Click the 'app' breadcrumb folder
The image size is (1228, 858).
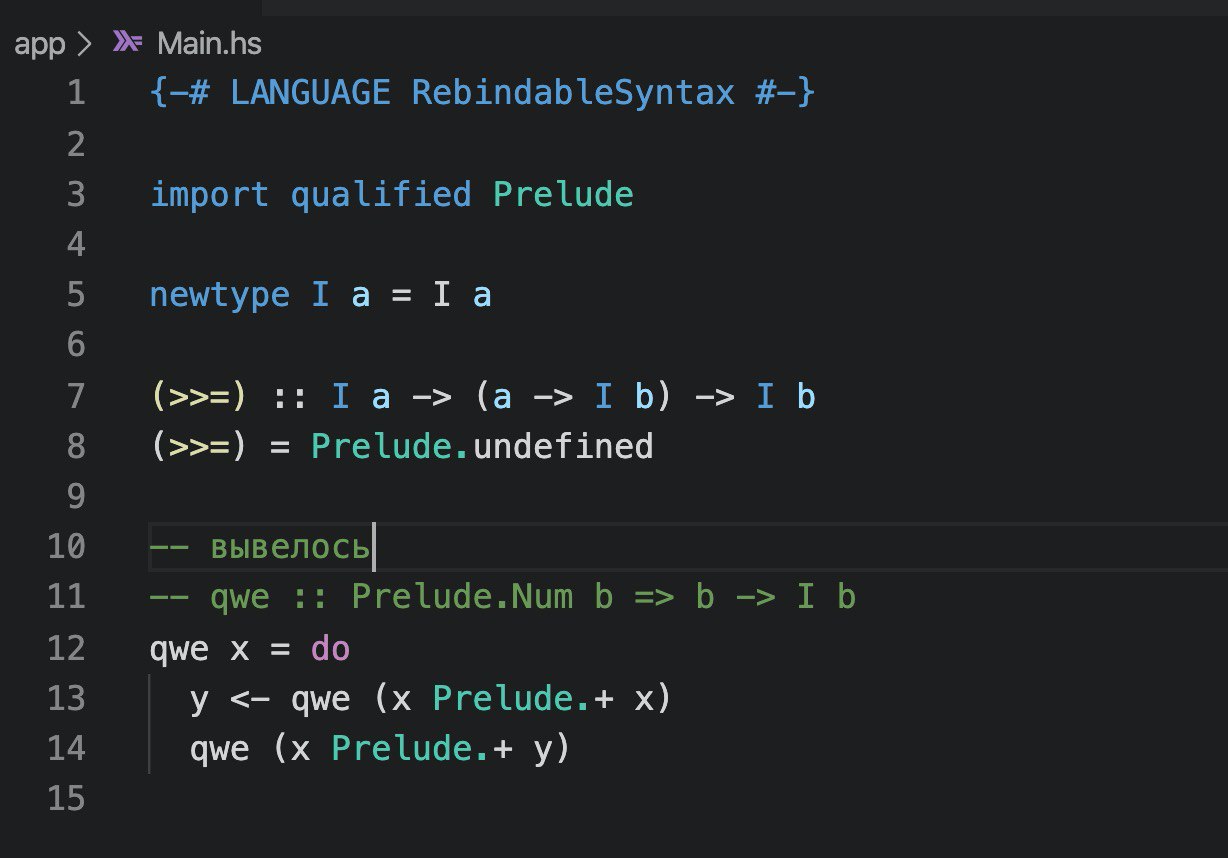39,44
